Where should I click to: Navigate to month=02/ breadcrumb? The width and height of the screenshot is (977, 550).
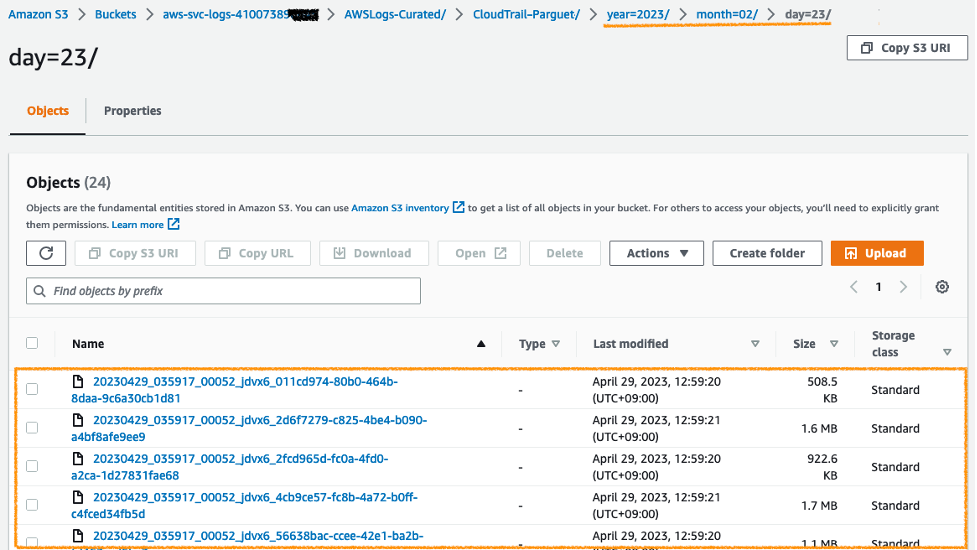coord(727,14)
